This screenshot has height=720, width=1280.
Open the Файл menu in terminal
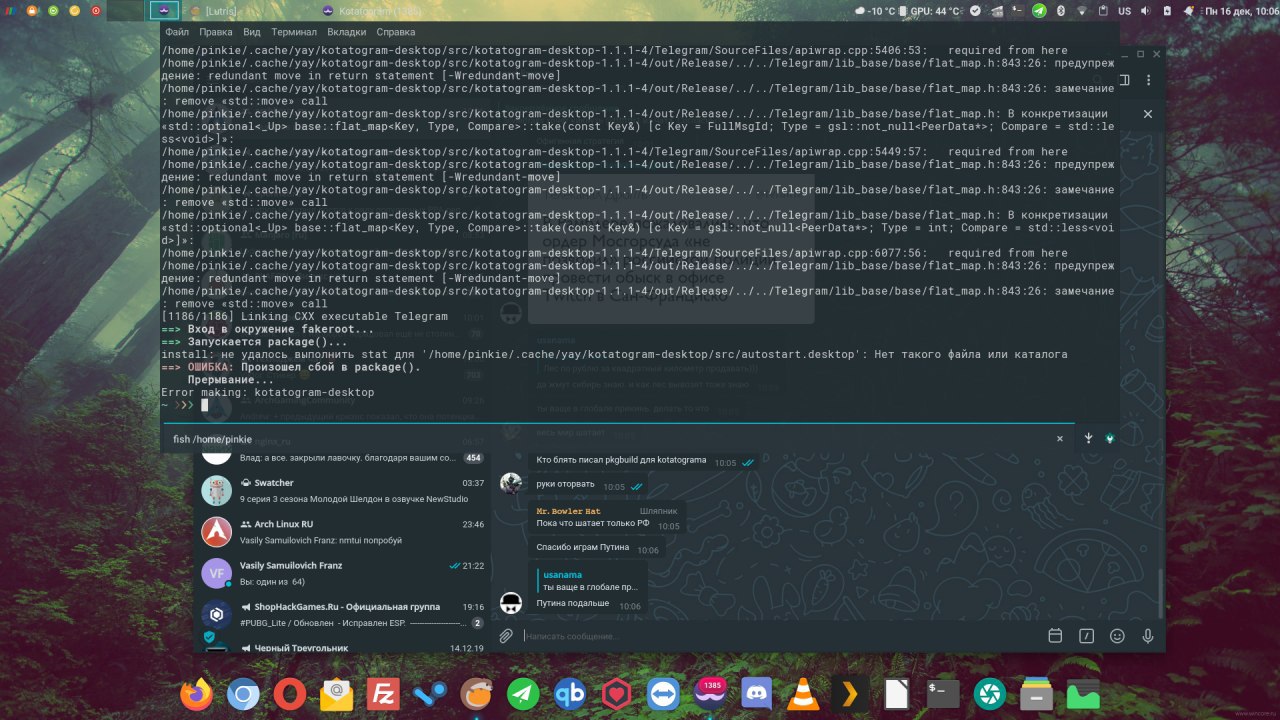[177, 32]
